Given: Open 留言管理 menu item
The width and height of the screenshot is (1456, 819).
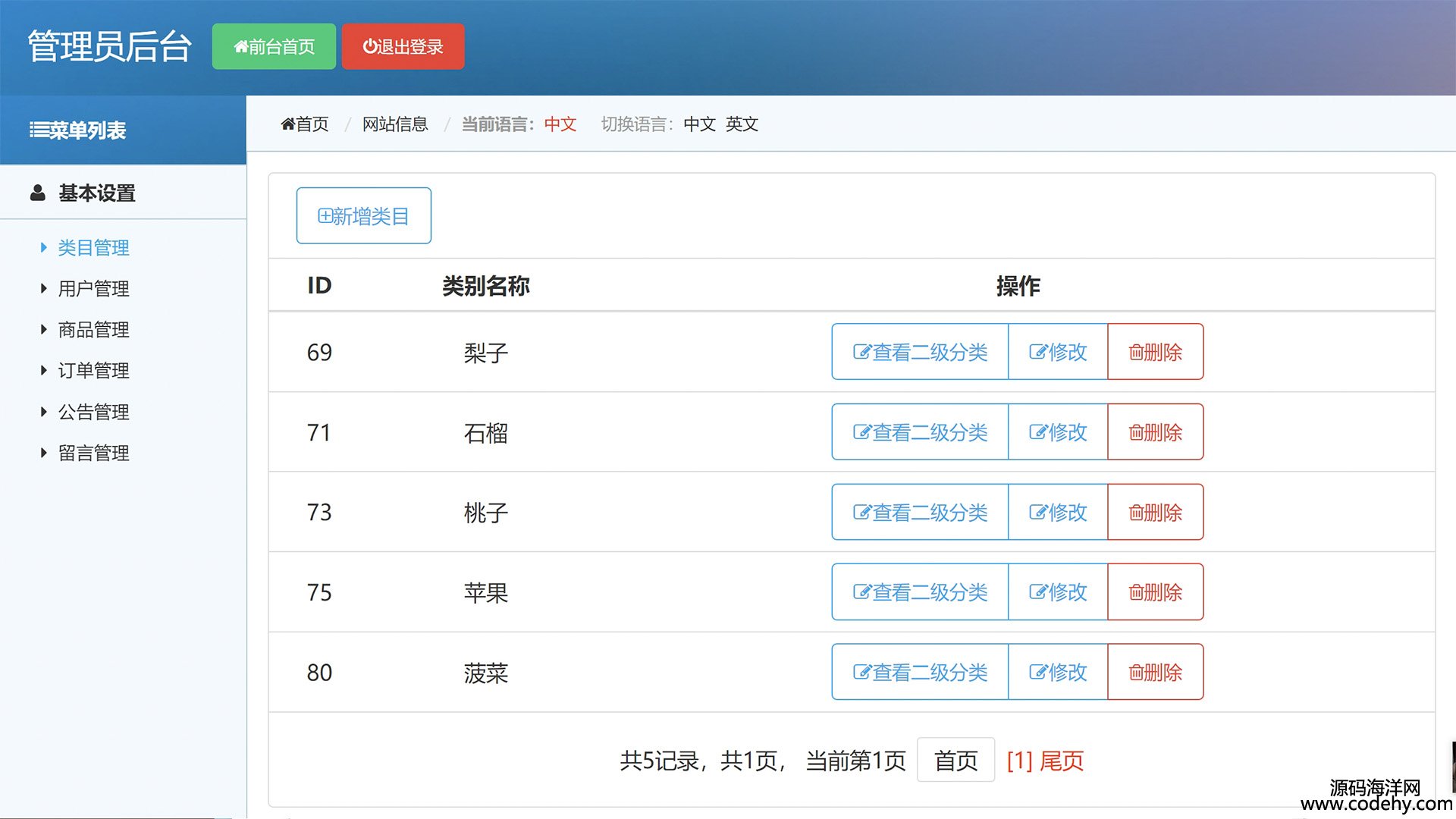Looking at the screenshot, I should pos(93,453).
